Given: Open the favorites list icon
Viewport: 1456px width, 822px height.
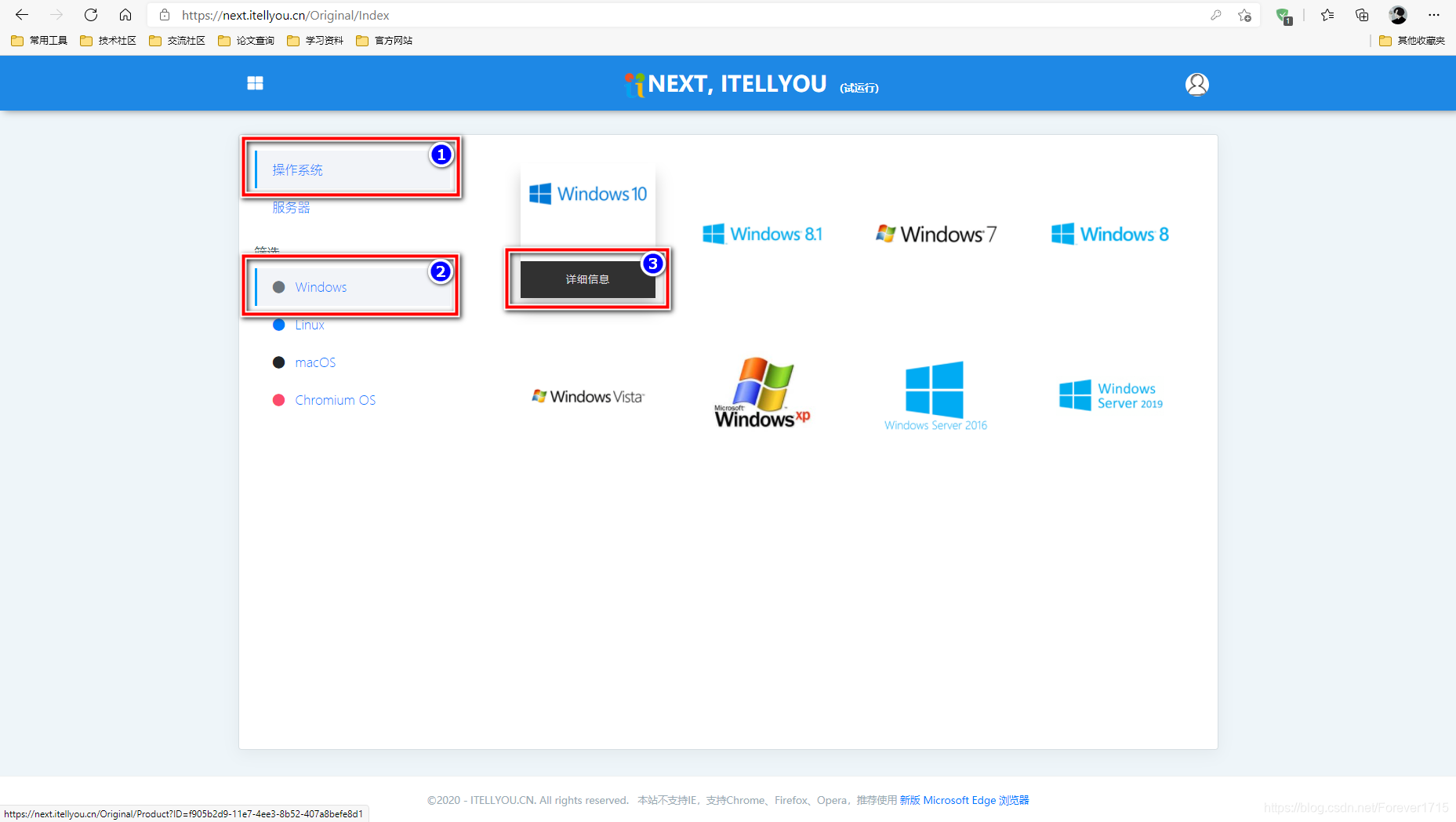Looking at the screenshot, I should (1327, 15).
